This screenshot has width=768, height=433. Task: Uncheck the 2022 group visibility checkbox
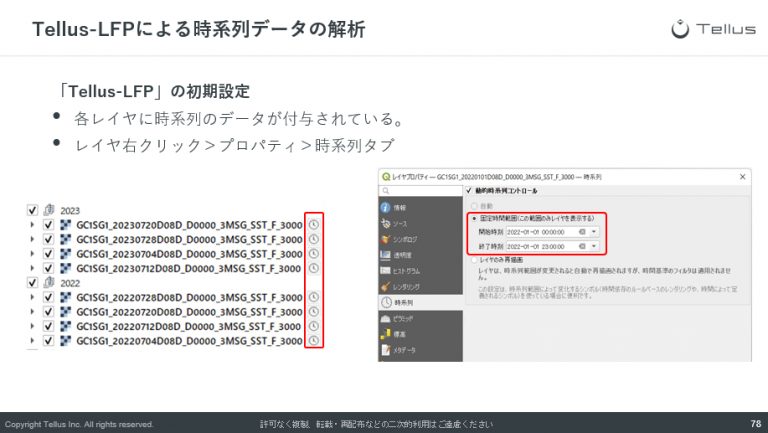[x=32, y=283]
